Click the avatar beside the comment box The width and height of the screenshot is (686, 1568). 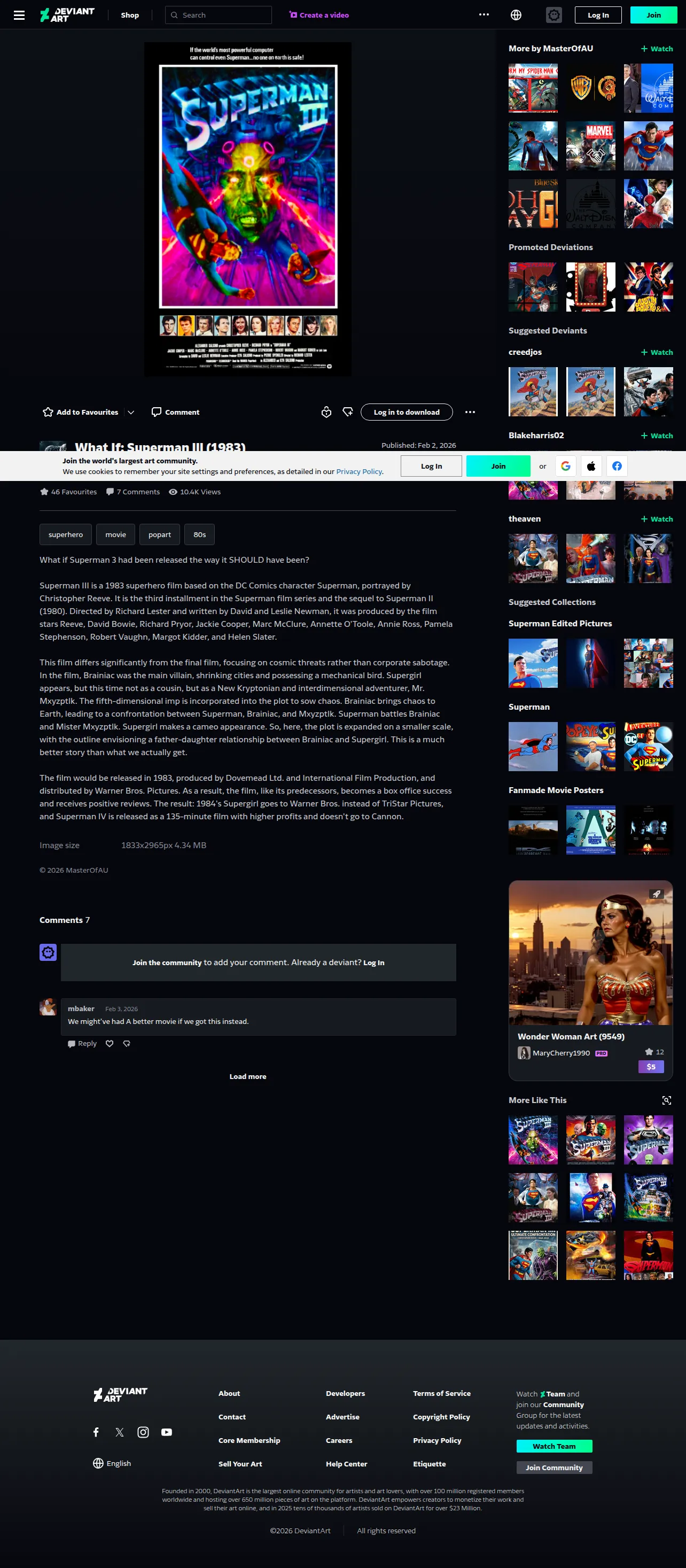[x=48, y=952]
